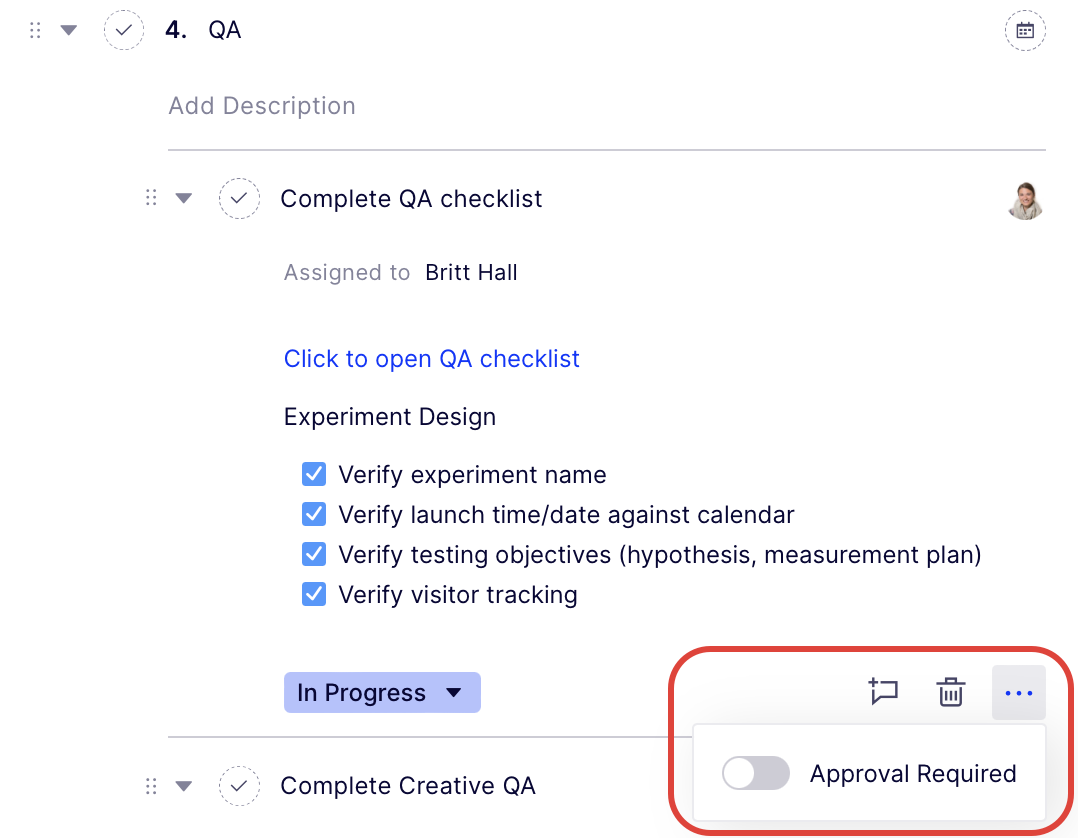This screenshot has width=1078, height=838.
Task: Open the calendar date picker for the QA task
Action: point(1026,30)
